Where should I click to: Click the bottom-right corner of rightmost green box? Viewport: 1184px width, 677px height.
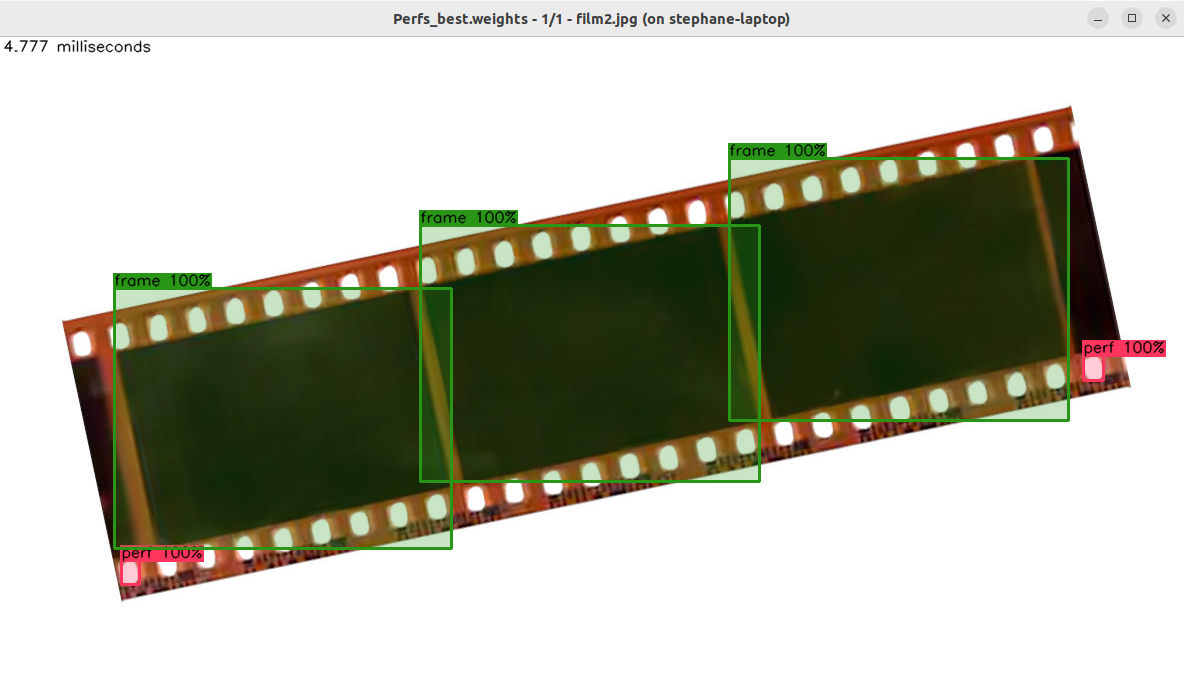click(1068, 420)
